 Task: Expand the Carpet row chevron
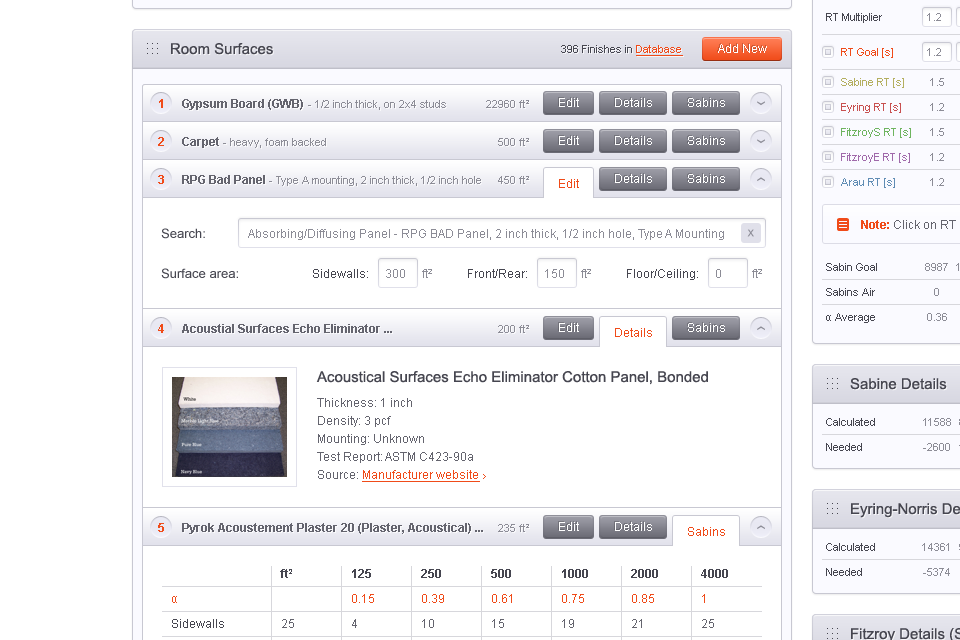(761, 141)
